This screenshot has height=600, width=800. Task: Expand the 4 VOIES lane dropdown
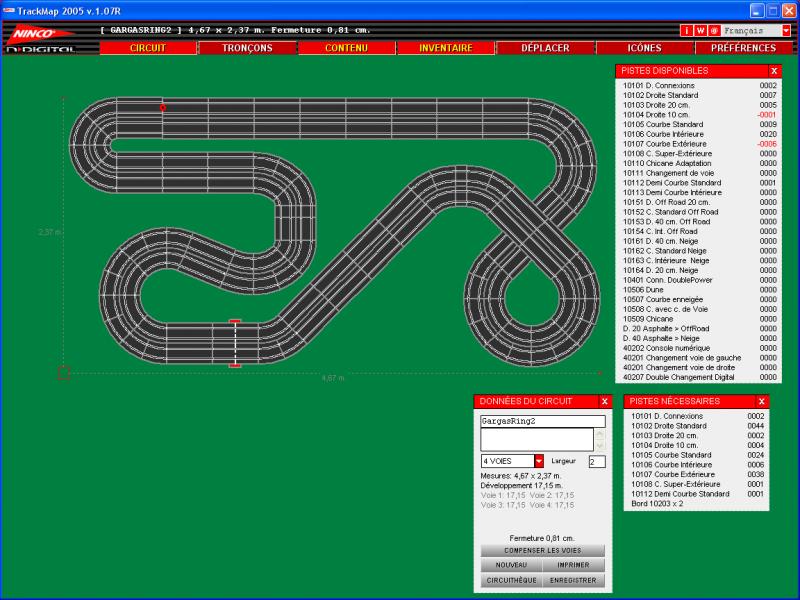point(538,461)
